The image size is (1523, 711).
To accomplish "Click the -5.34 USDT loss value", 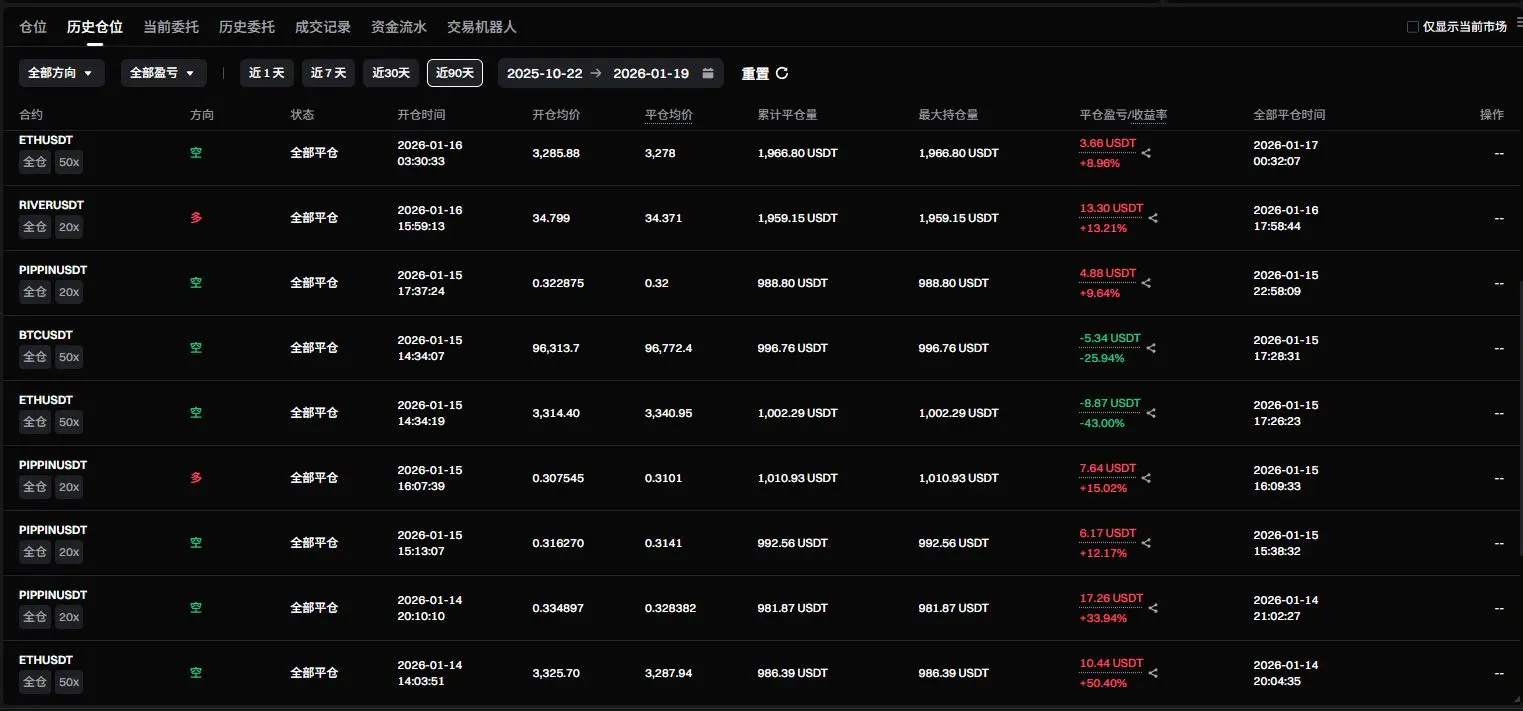I will [1110, 338].
